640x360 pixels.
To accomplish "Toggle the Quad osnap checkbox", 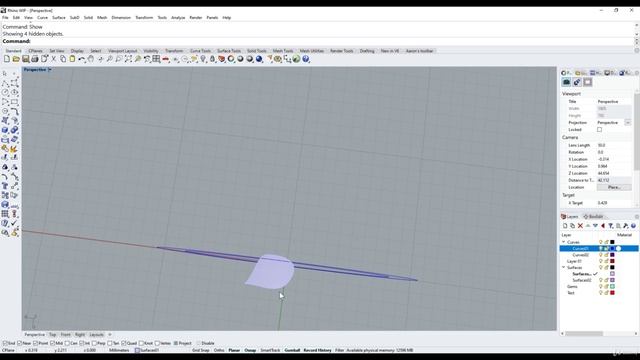I will click(124, 343).
